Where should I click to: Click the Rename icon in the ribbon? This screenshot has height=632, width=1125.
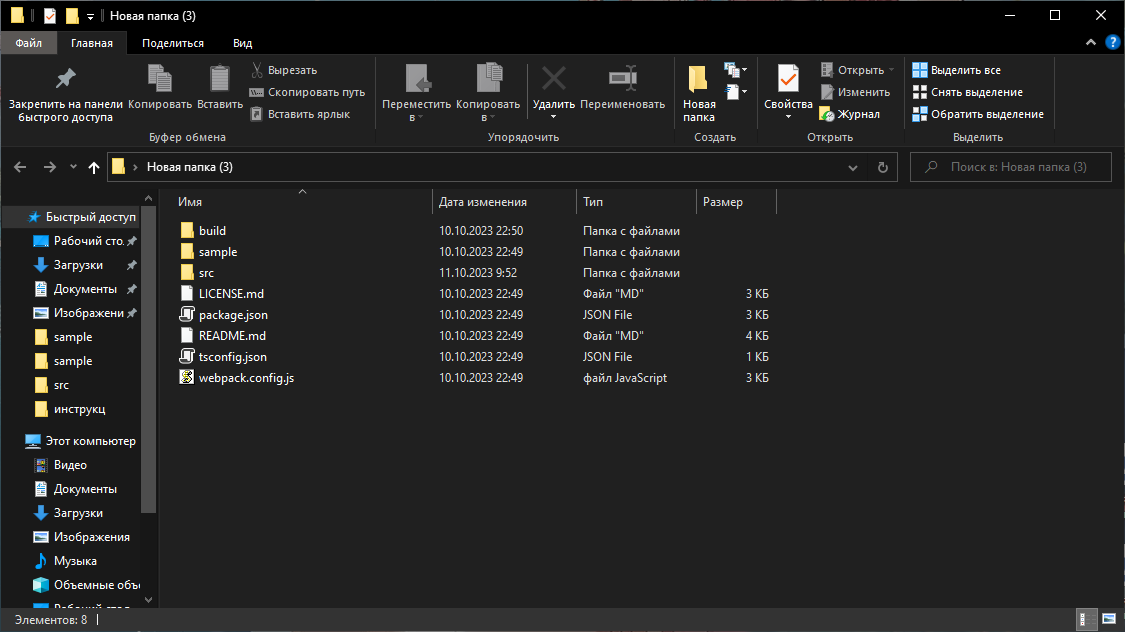coord(622,79)
